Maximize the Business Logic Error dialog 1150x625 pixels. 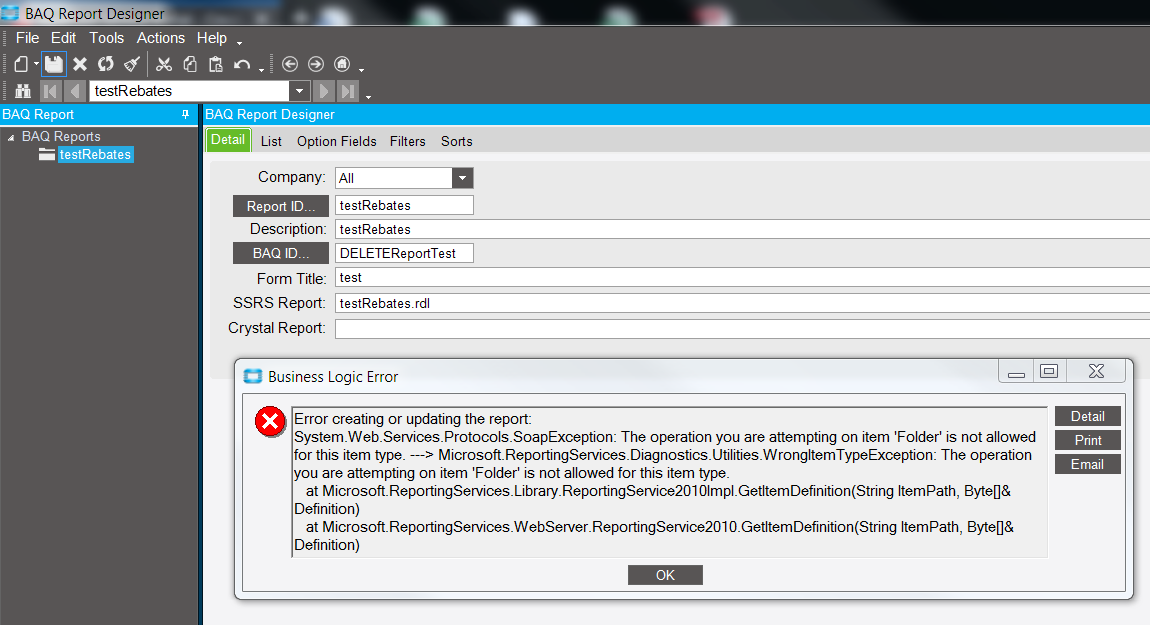point(1050,371)
